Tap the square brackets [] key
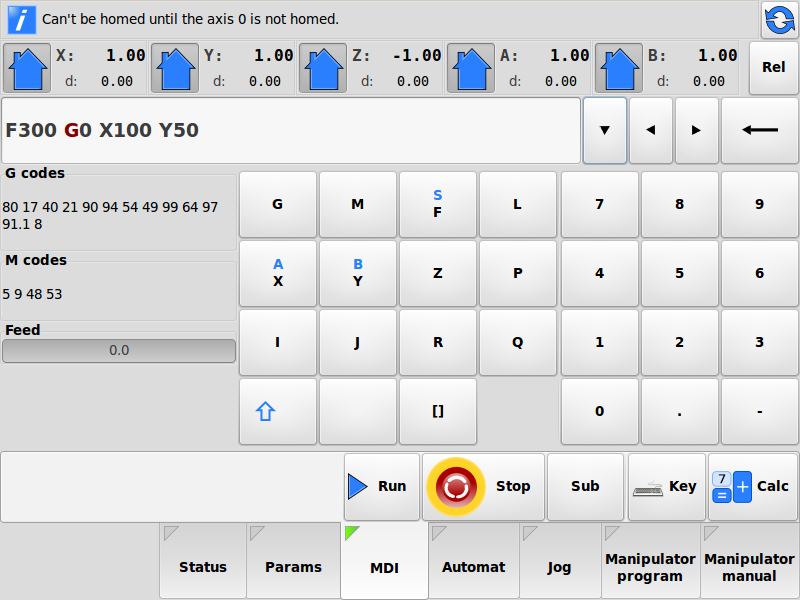Image resolution: width=800 pixels, height=600 pixels. (438, 411)
